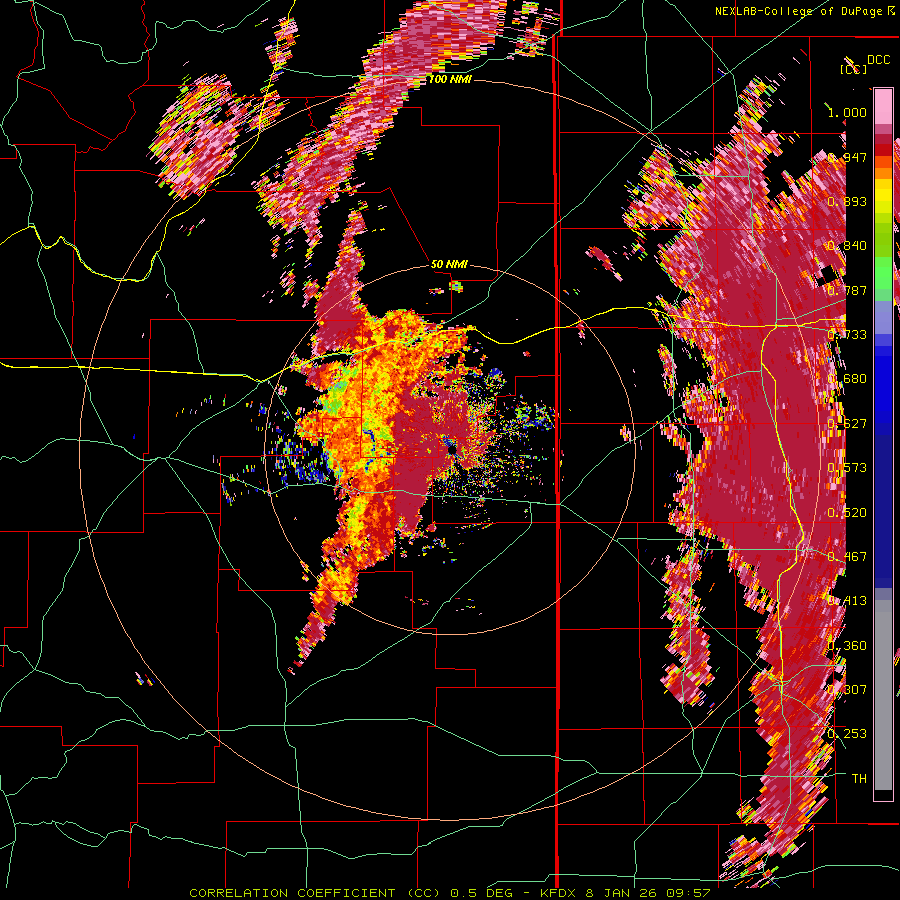Viewport: 900px width, 900px height.
Task: Click the 0.413 scale label
Action: coord(847,601)
